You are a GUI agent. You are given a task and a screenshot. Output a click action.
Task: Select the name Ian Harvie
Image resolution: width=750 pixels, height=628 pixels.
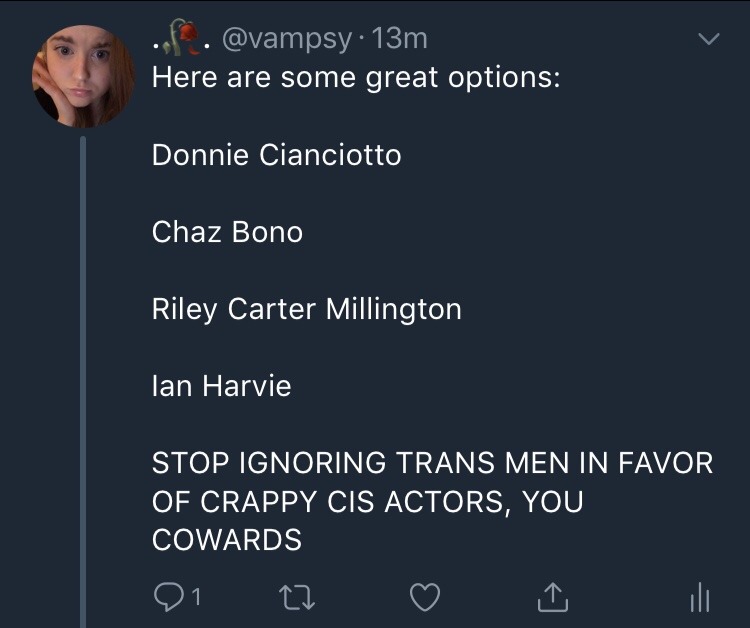pyautogui.click(x=221, y=386)
